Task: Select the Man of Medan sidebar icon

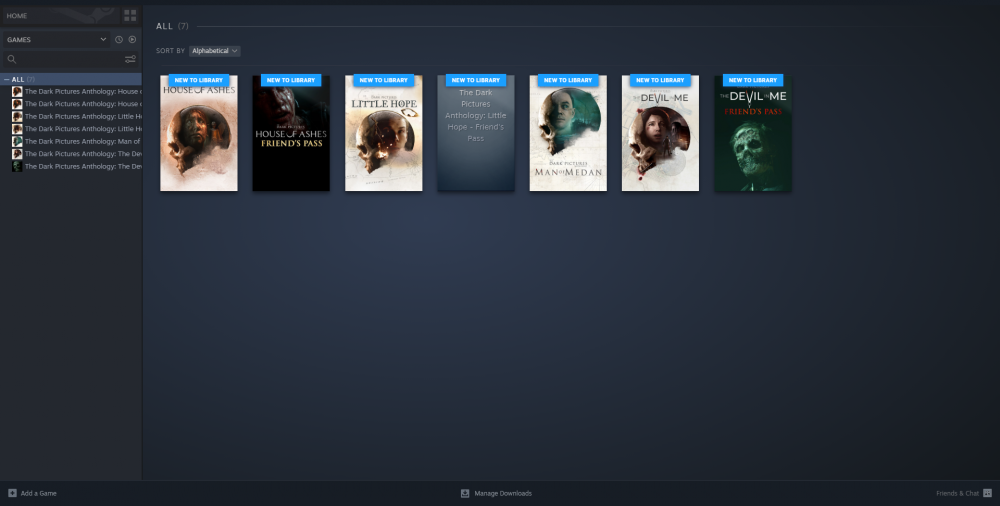Action: click(17, 141)
